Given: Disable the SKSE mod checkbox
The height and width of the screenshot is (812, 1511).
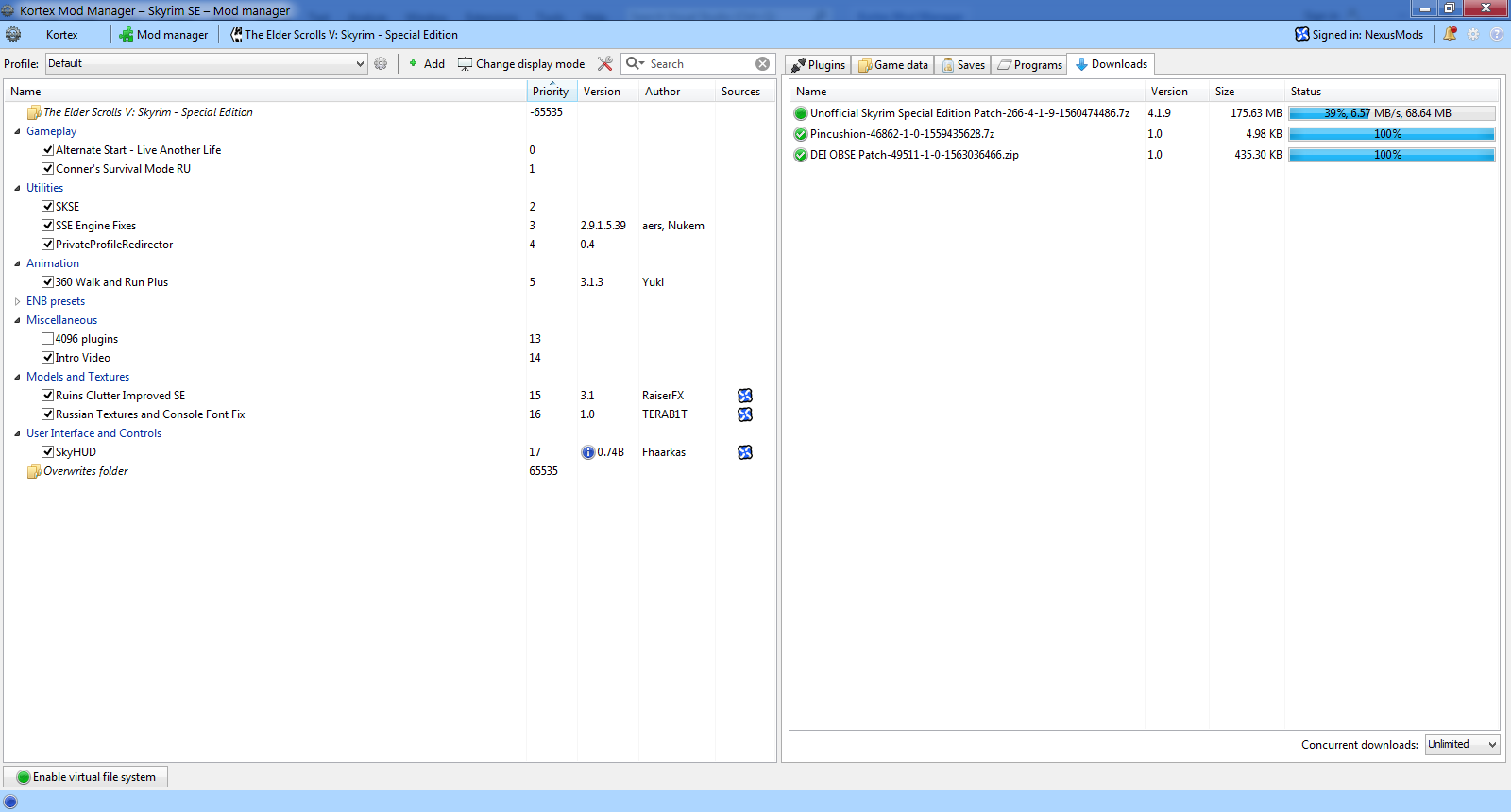Looking at the screenshot, I should pyautogui.click(x=47, y=207).
